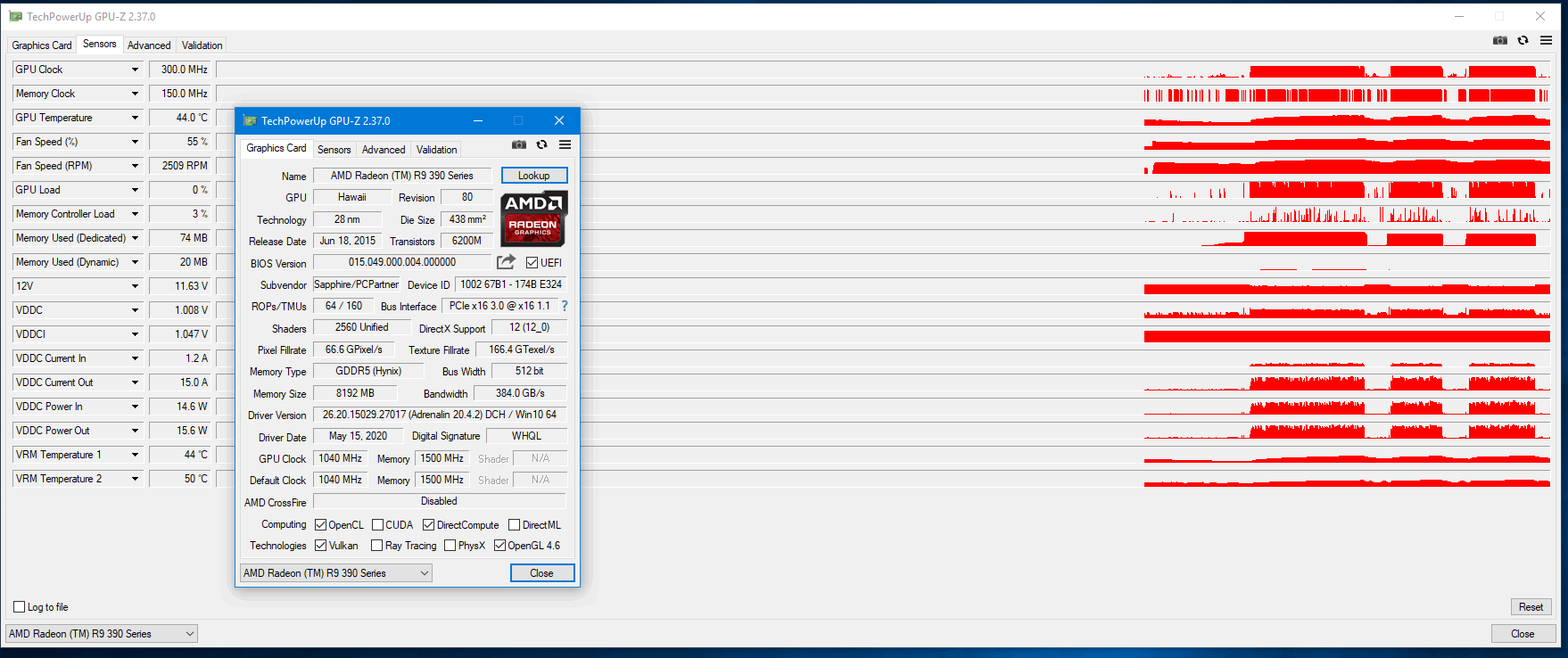
Task: Open VDDC Power Out sensor dropdown
Action: click(x=136, y=431)
